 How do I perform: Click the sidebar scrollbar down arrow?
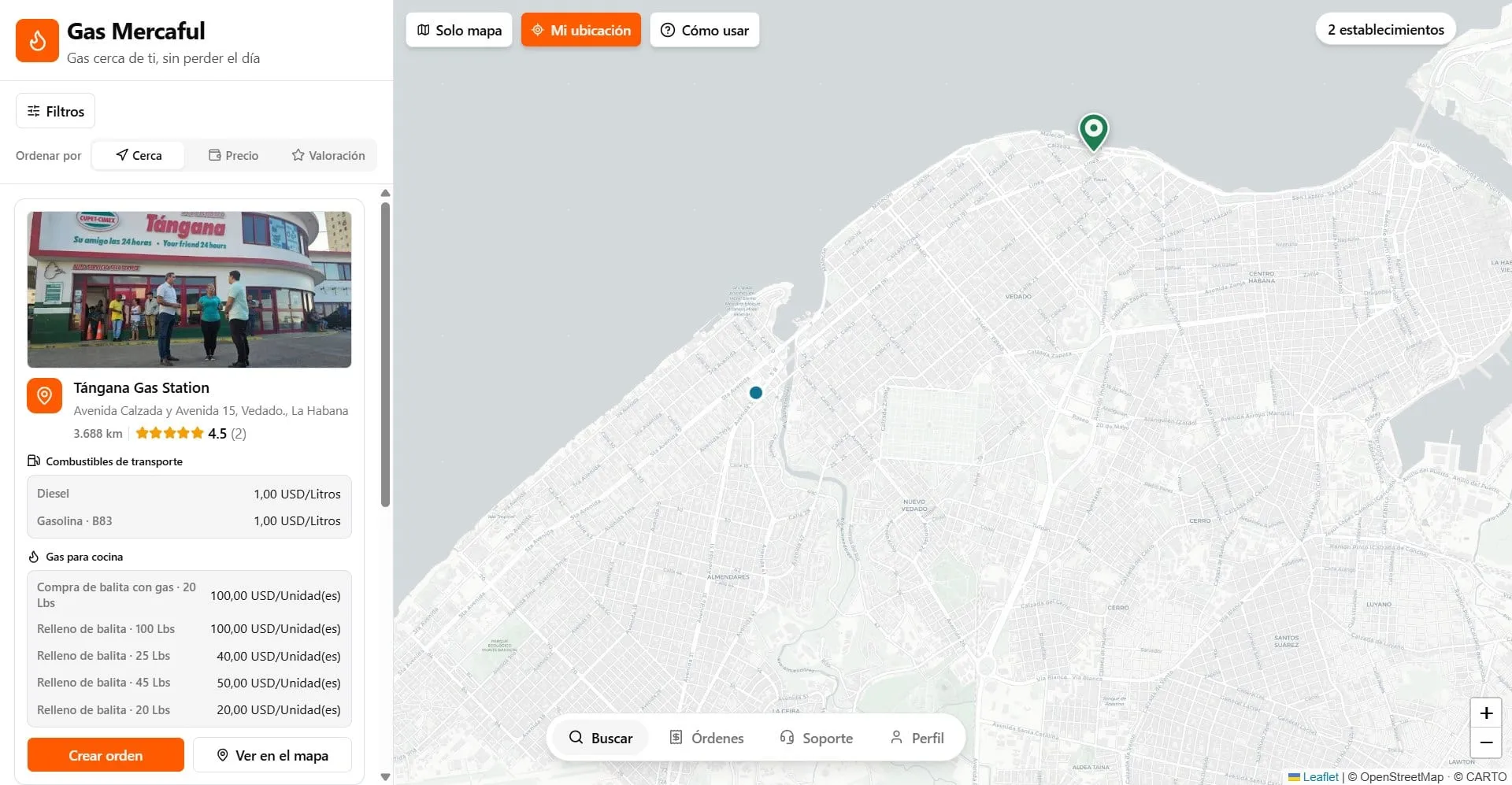click(x=385, y=777)
